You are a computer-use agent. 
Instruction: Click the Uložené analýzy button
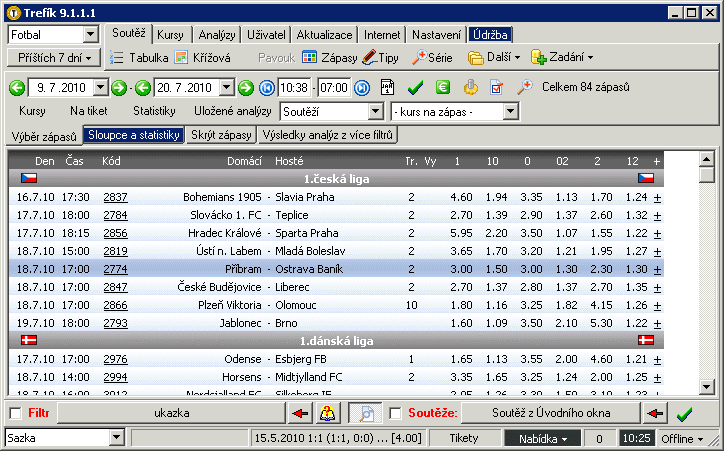(x=233, y=111)
